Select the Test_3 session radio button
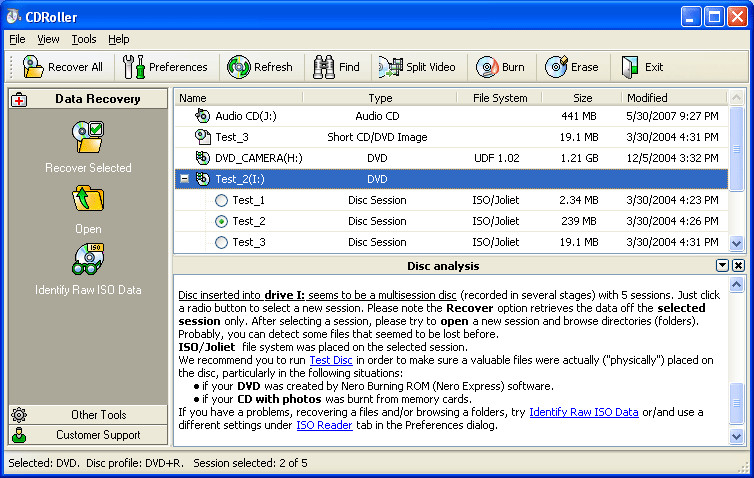 tap(221, 242)
